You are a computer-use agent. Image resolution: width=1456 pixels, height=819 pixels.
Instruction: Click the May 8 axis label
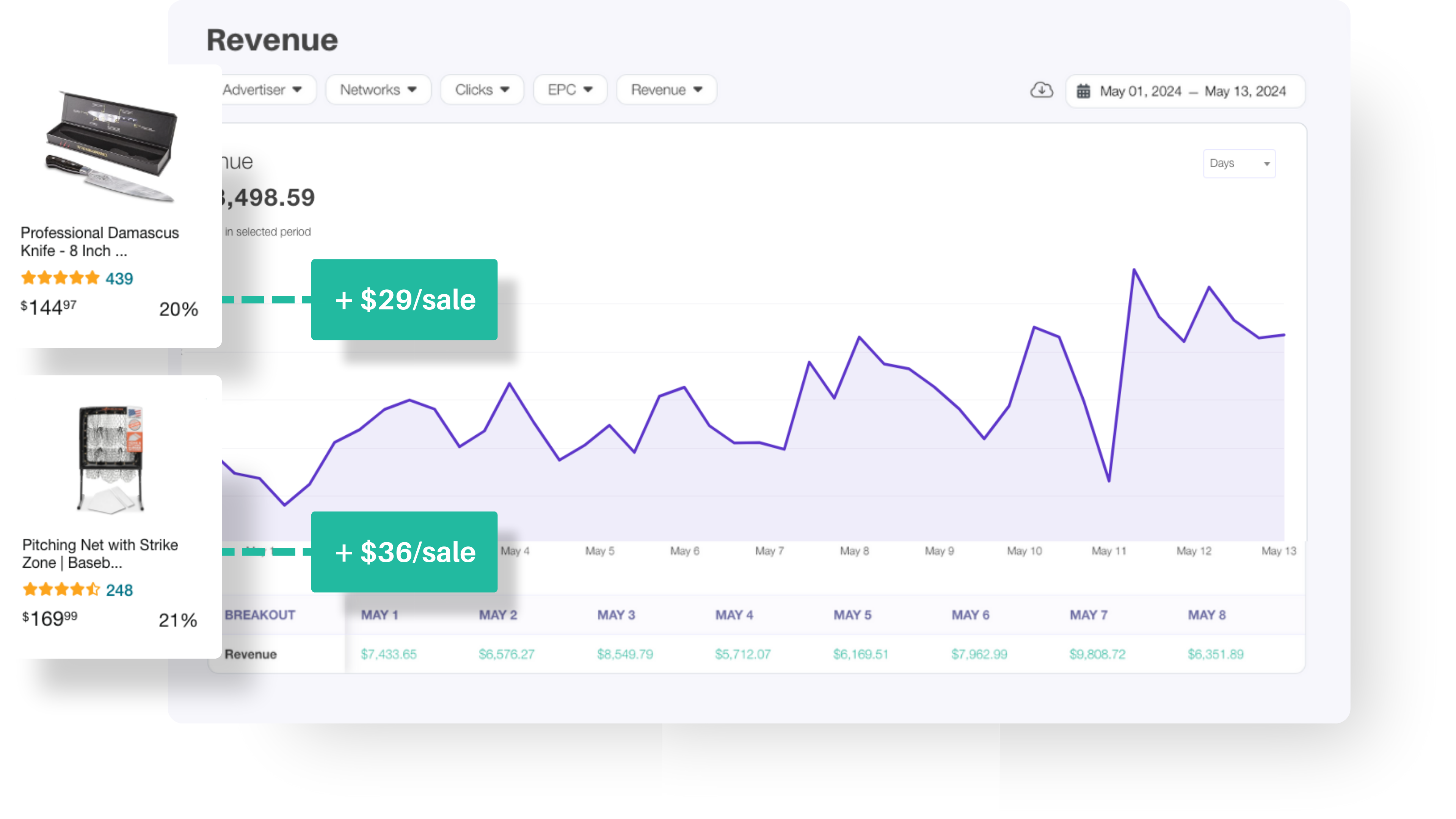click(x=855, y=551)
